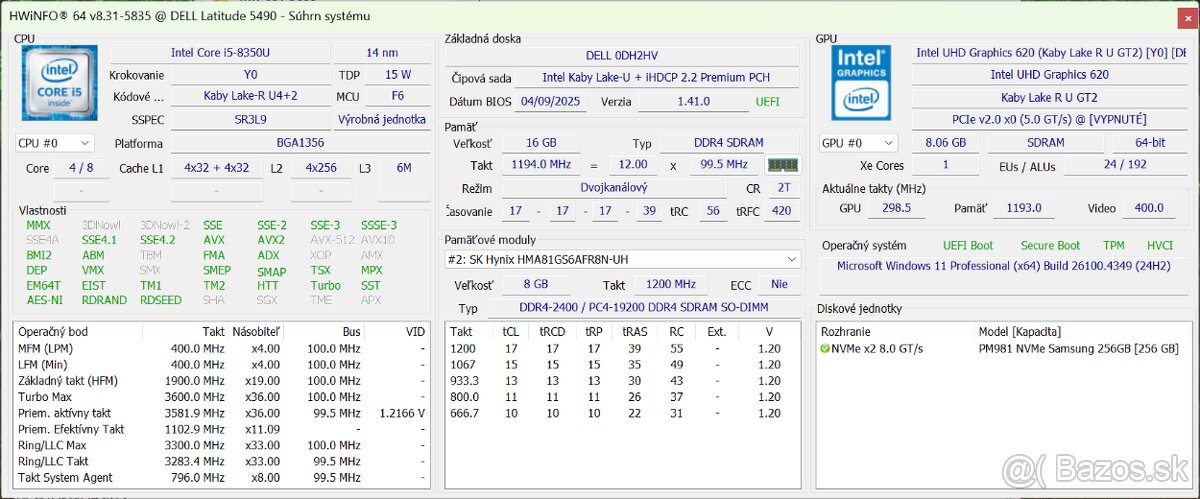Select the DELL 0DH2HV motherboard field
Screen dimensions: 1200x499
pyautogui.click(x=624, y=55)
